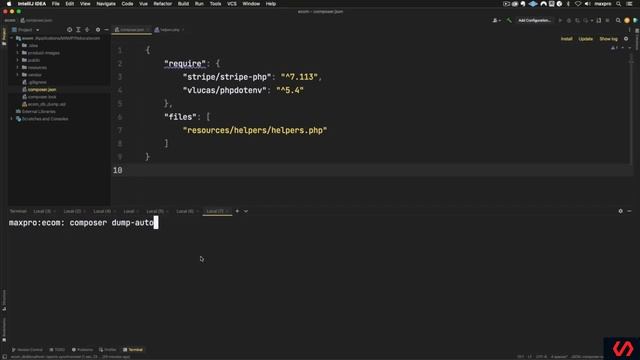Viewport: 640px width, 360px height.
Task: Click macOS Spotlight search icon
Action: (x=618, y=4)
